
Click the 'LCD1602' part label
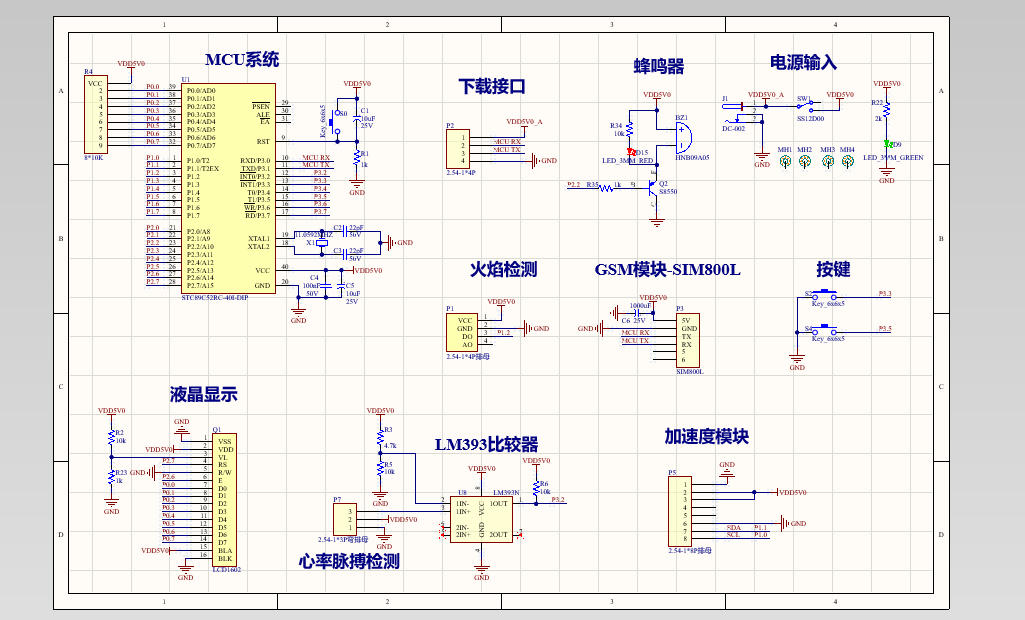(x=227, y=570)
